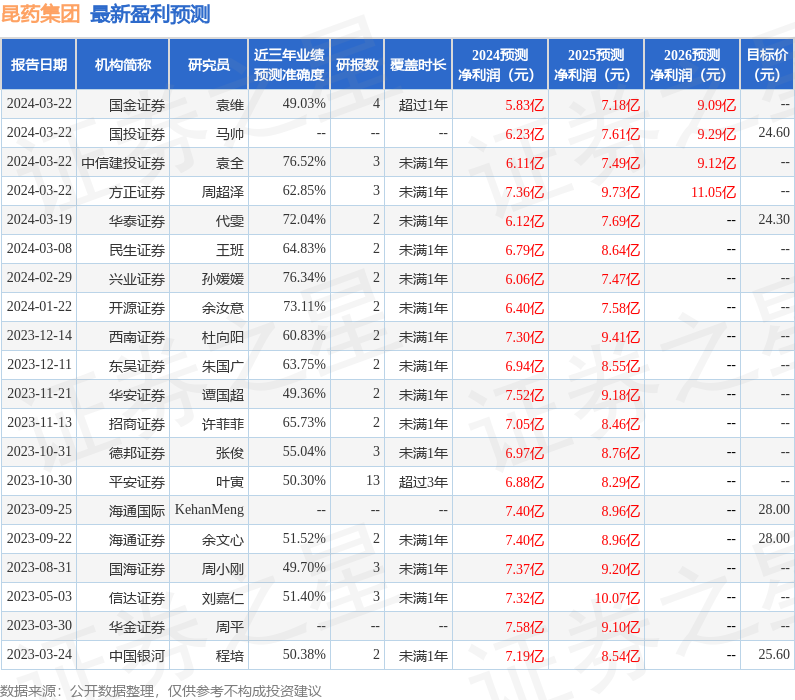Viewport: 795px width, 700px height.
Task: Click the 昆药集团 title text
Action: tap(41, 14)
